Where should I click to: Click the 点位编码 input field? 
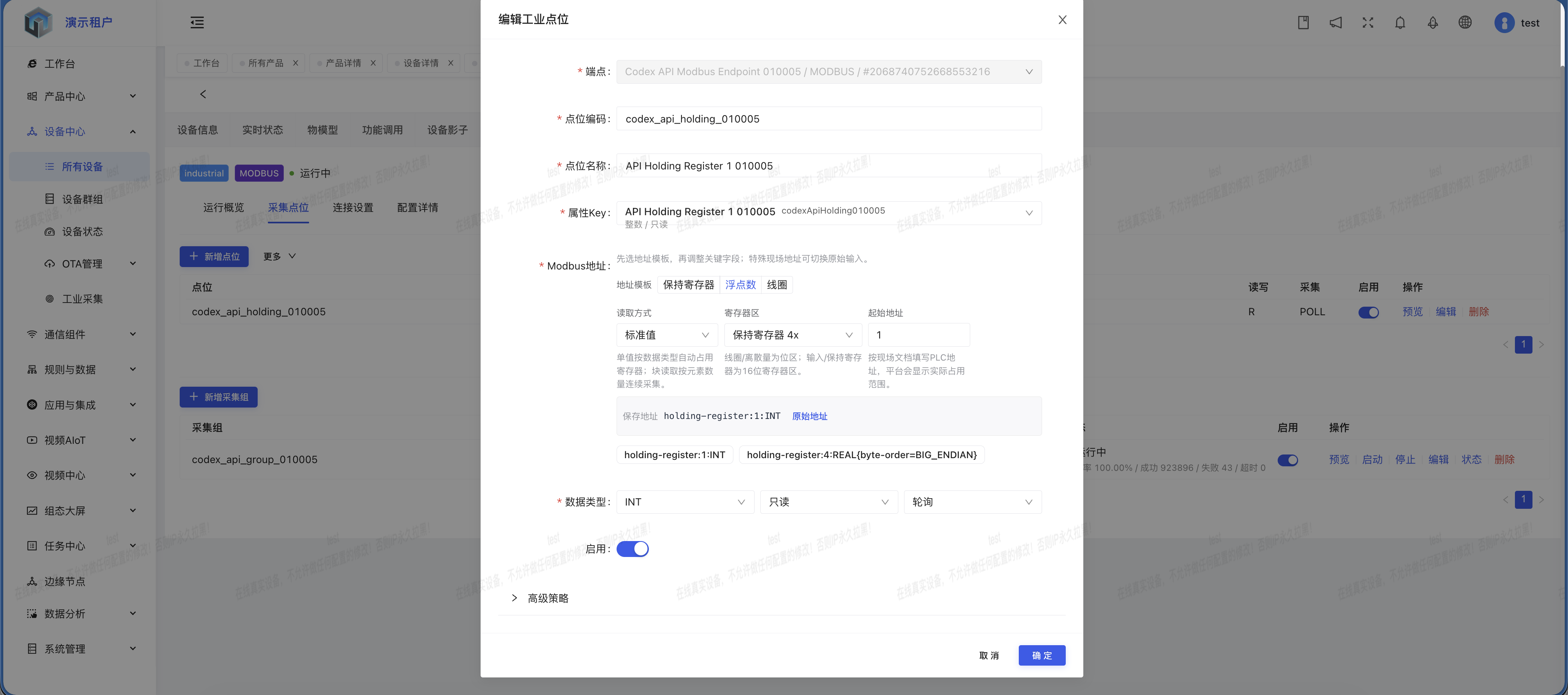829,119
